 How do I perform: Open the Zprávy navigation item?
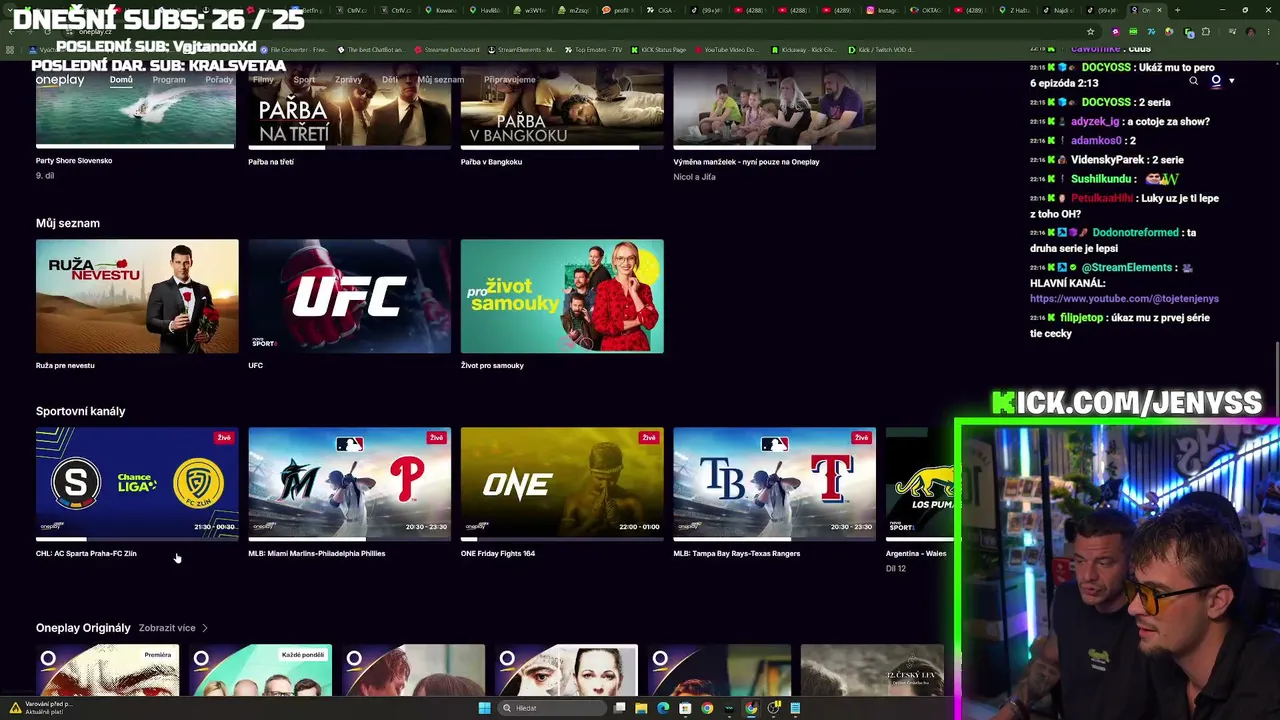pos(349,80)
